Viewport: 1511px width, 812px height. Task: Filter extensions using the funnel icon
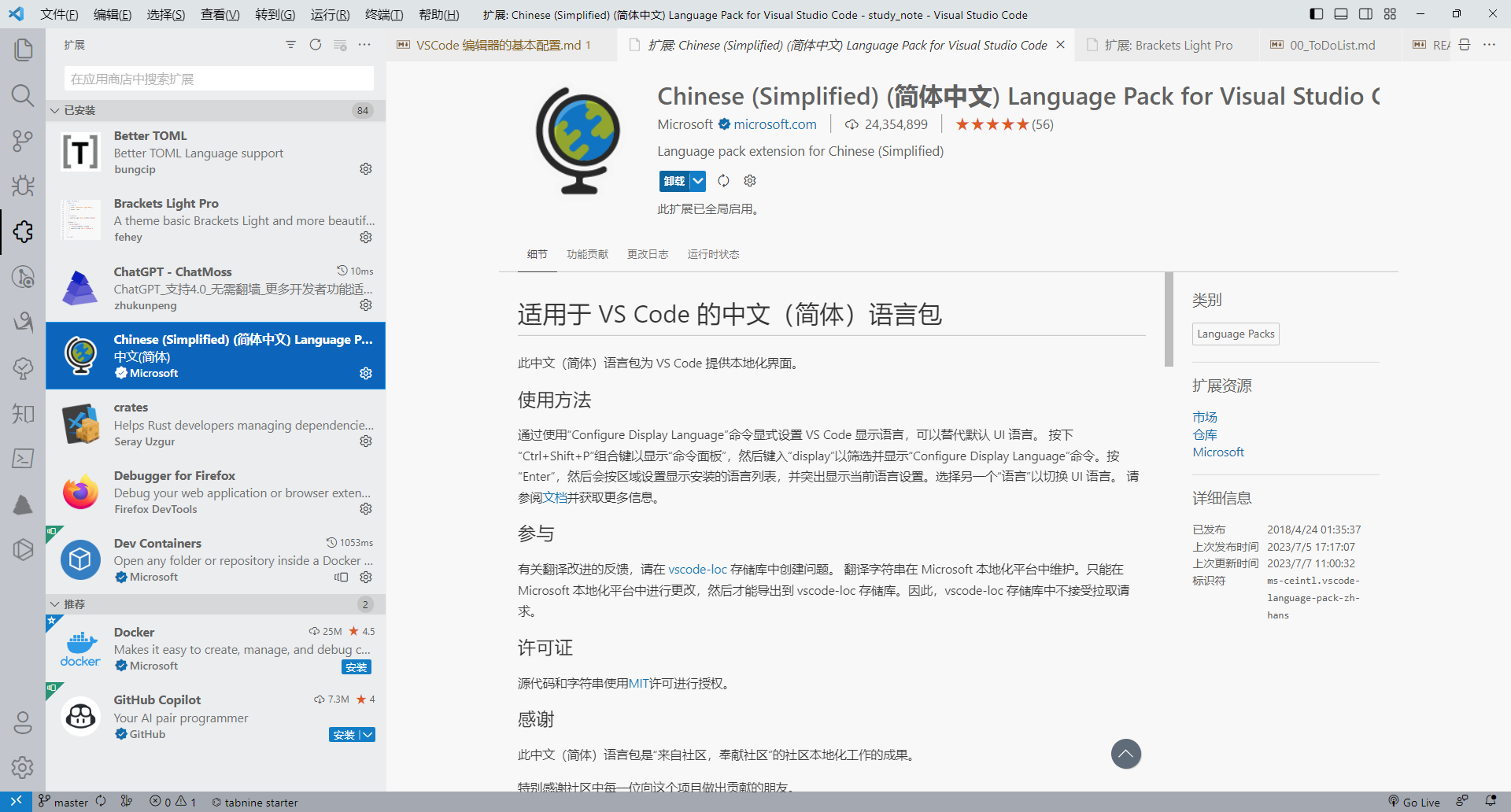pos(291,45)
